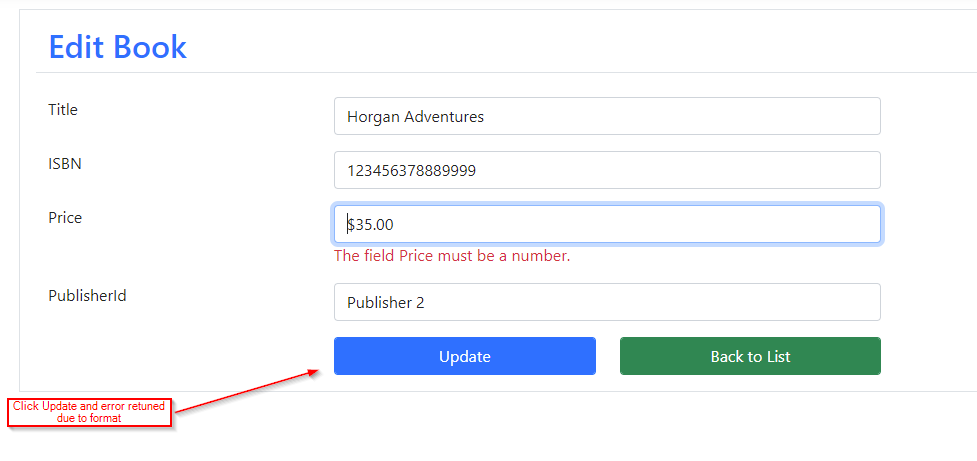Screen dimensions: 977x461
Task: Select the Title field label
Action: click(x=63, y=110)
